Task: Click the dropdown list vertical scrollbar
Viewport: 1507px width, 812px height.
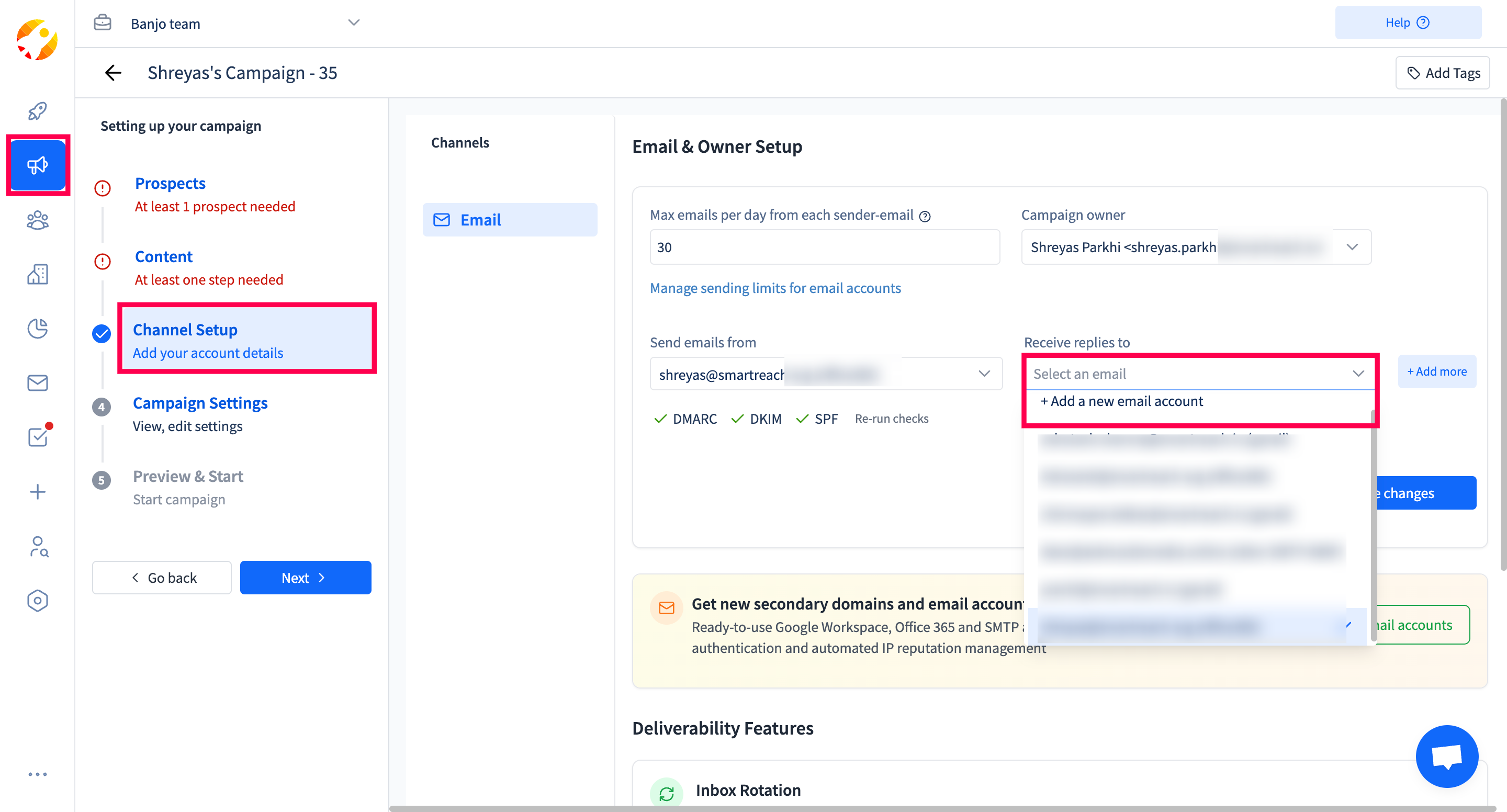Action: coord(1373,526)
